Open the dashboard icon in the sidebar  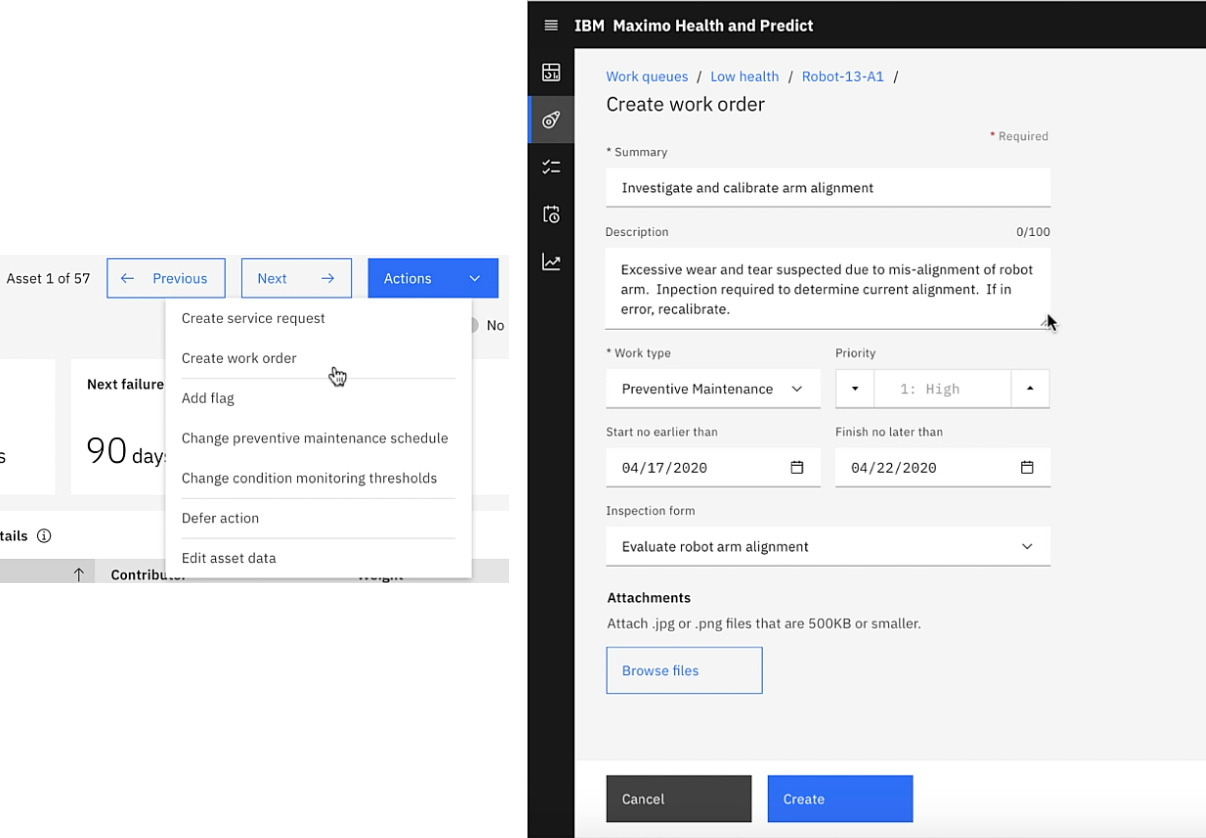[551, 72]
